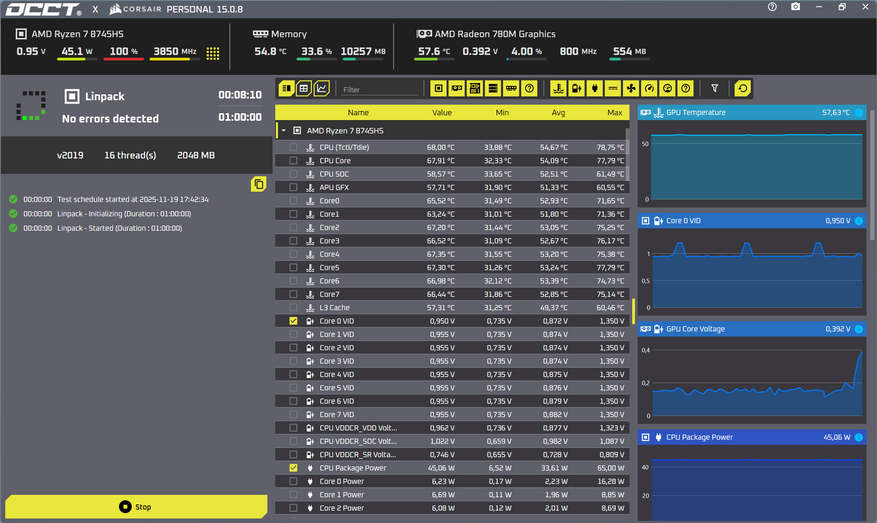Enable the APU GFX checkbox
This screenshot has width=877, height=523.
coord(293,187)
